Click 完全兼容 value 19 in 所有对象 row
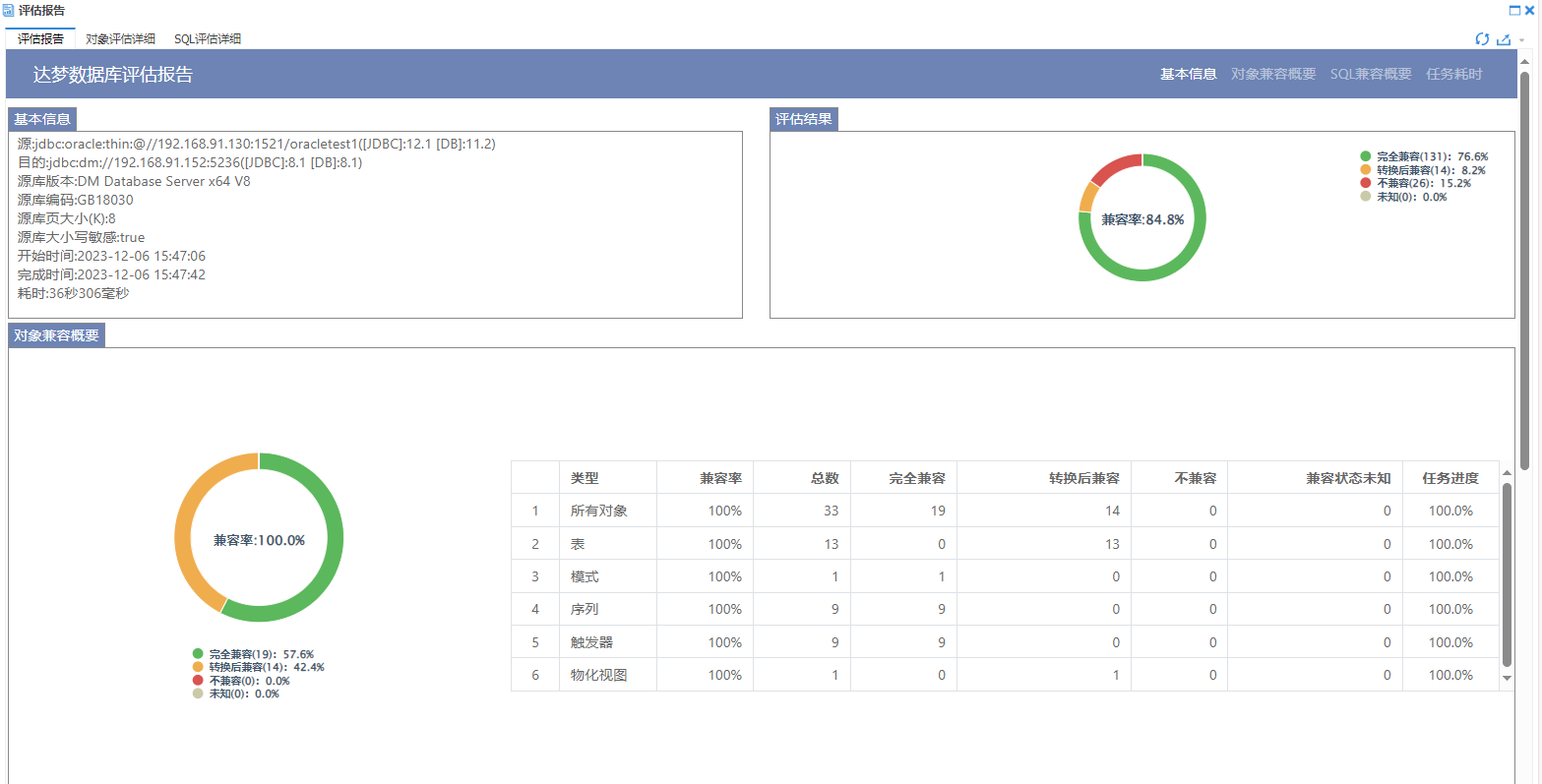1542x784 pixels. 938,511
